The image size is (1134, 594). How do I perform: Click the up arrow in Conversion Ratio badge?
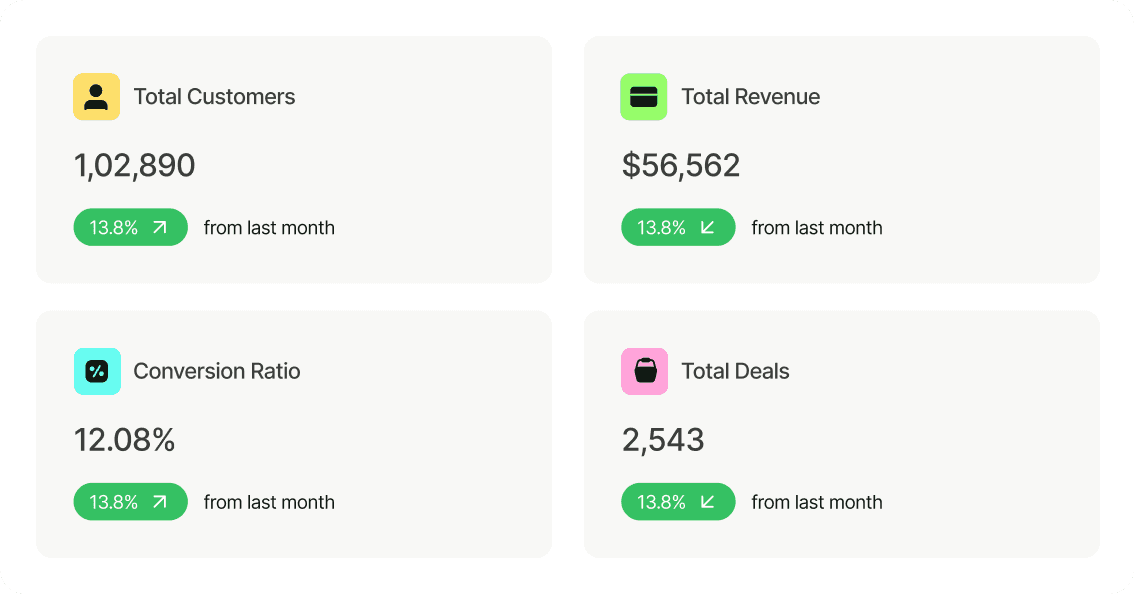click(x=160, y=502)
